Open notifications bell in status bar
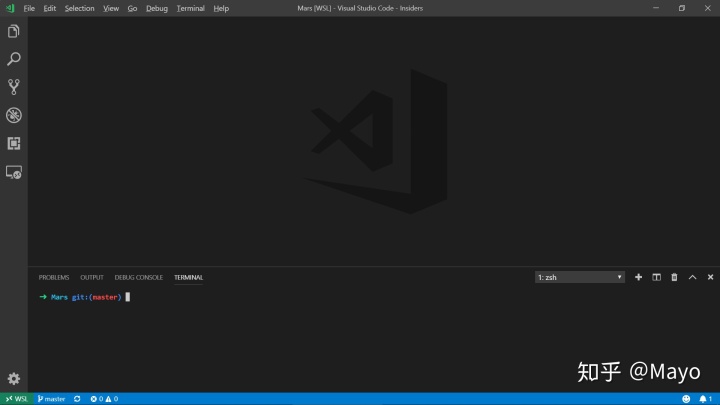Image resolution: width=720 pixels, height=405 pixels. pyautogui.click(x=705, y=399)
